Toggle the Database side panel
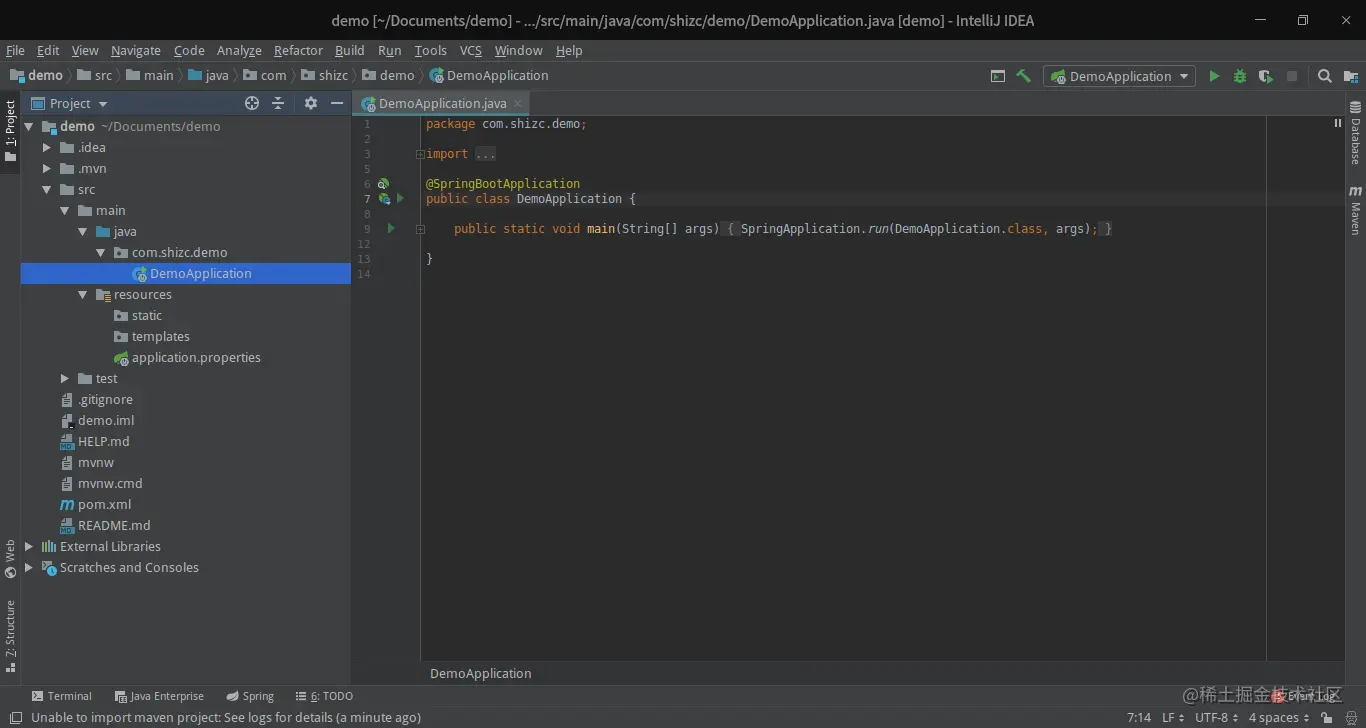This screenshot has width=1366, height=728. point(1356,132)
